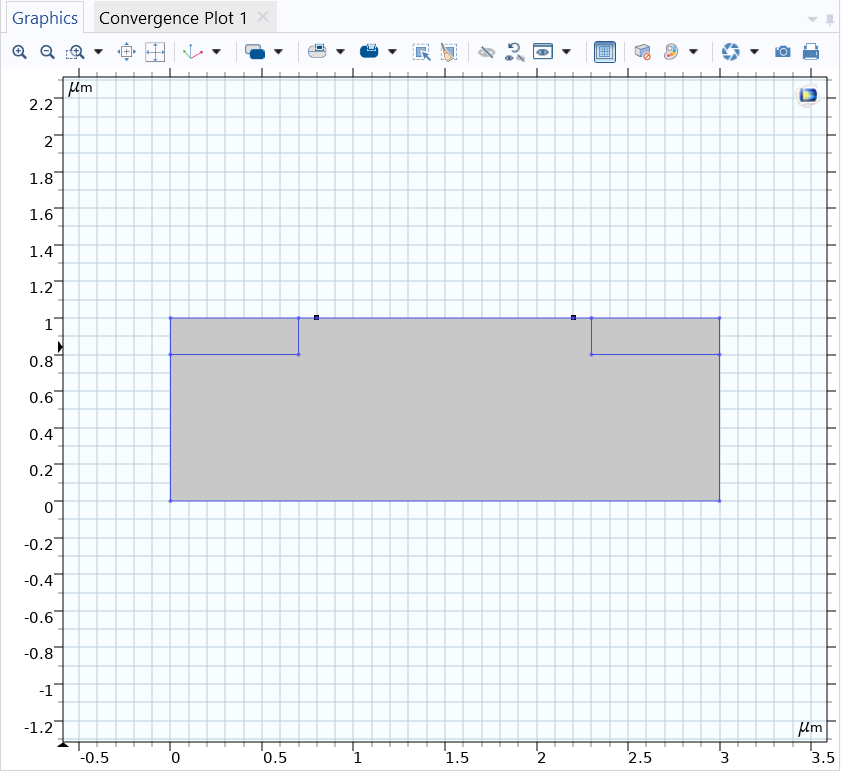Click the Zoom Extents icon
841x772 pixels.
tap(155, 52)
